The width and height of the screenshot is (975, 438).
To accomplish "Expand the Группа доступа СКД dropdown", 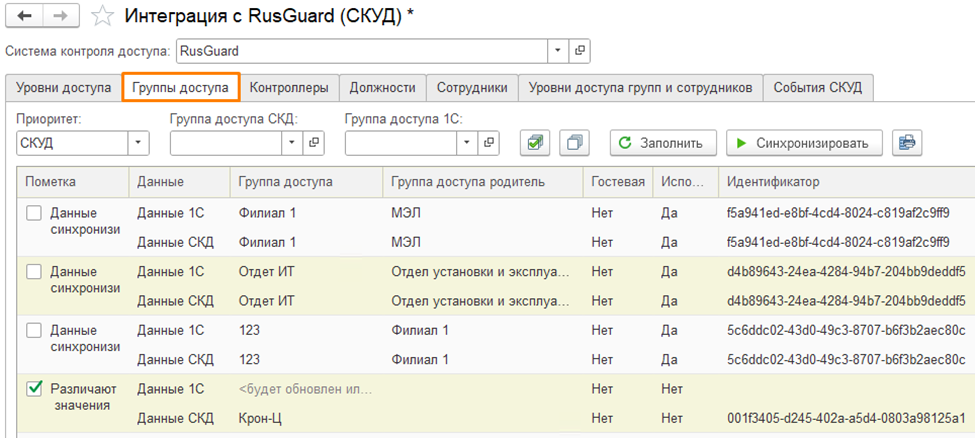I will (x=292, y=143).
